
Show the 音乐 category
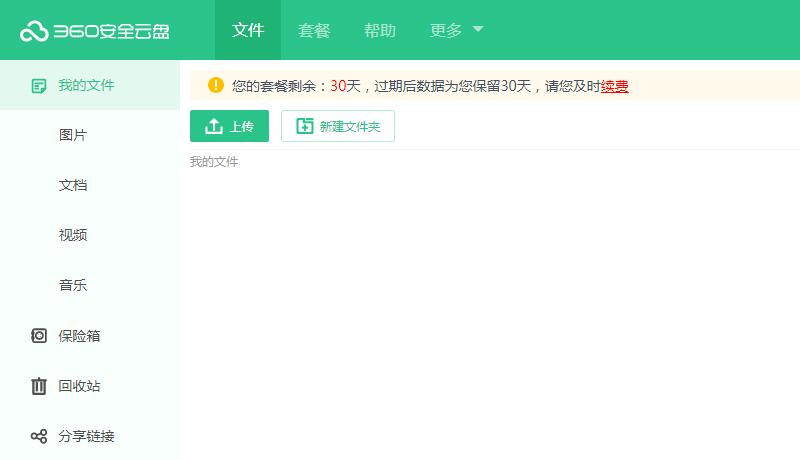[x=72, y=285]
